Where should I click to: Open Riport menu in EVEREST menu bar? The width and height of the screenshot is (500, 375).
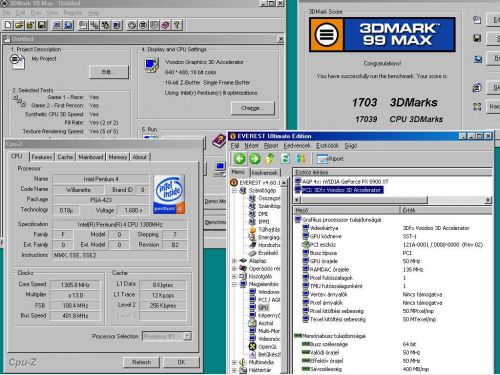[x=271, y=146]
